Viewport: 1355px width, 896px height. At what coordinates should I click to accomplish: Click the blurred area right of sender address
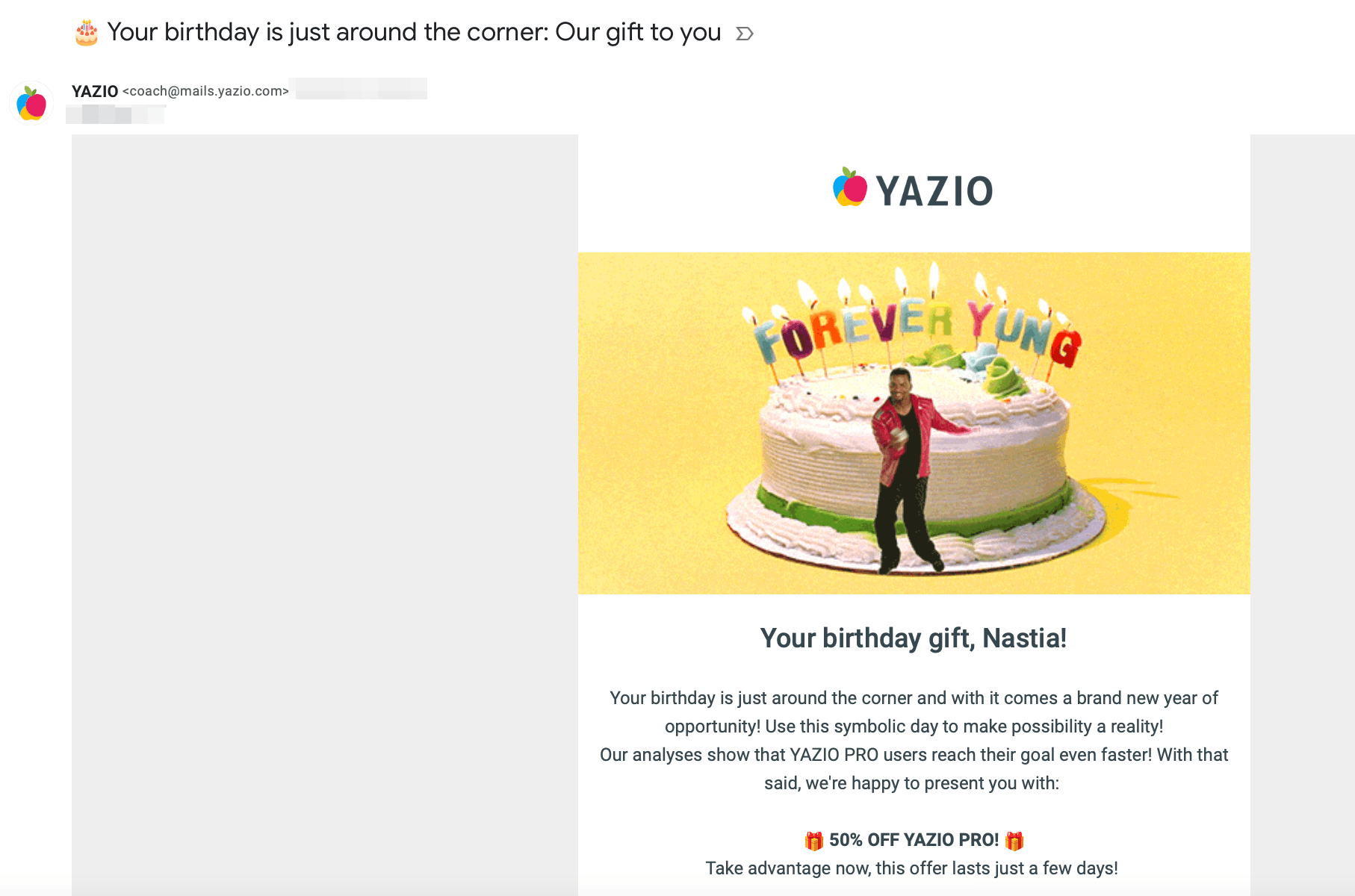362,89
